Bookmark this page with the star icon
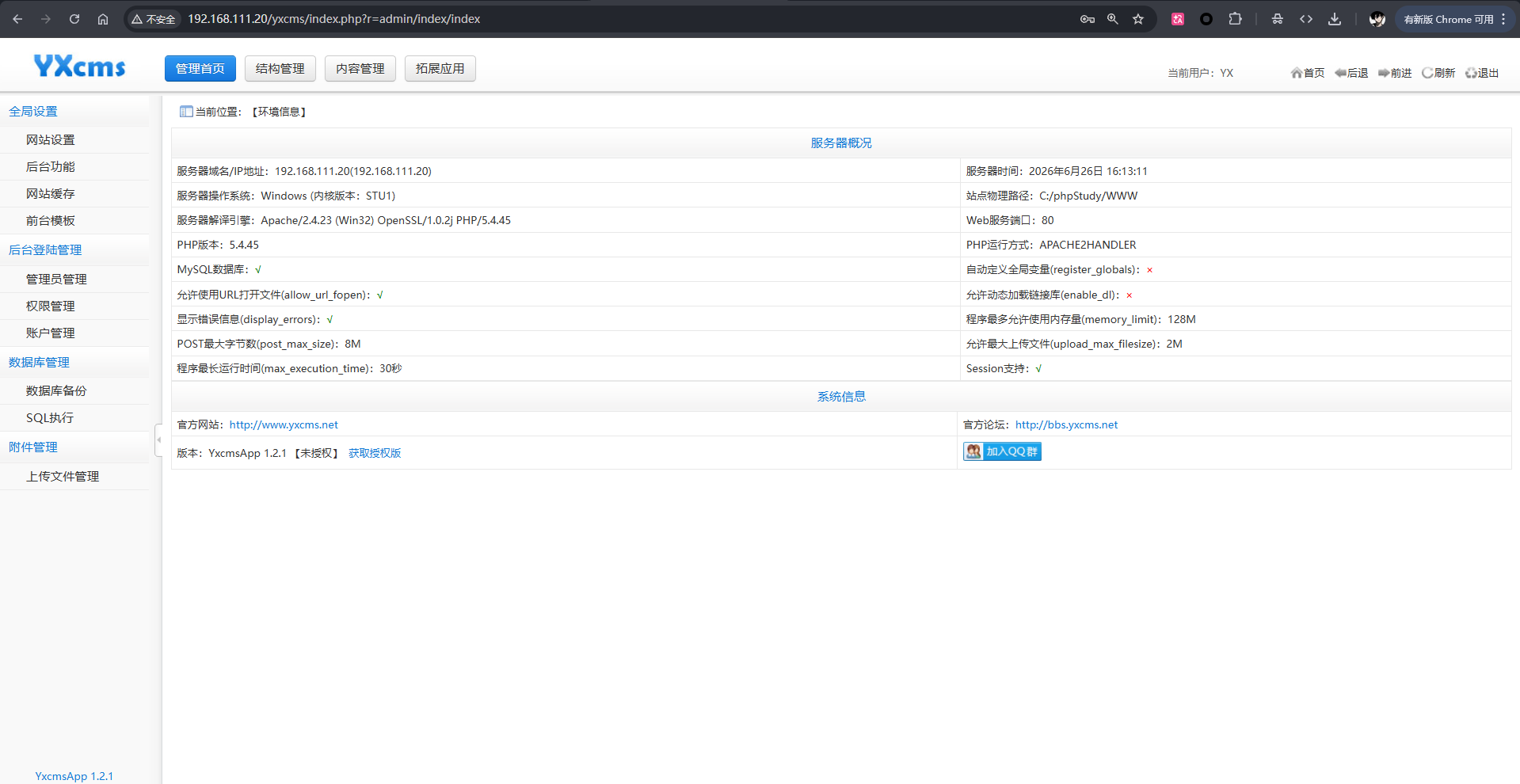Image resolution: width=1520 pixels, height=784 pixels. point(1138,19)
